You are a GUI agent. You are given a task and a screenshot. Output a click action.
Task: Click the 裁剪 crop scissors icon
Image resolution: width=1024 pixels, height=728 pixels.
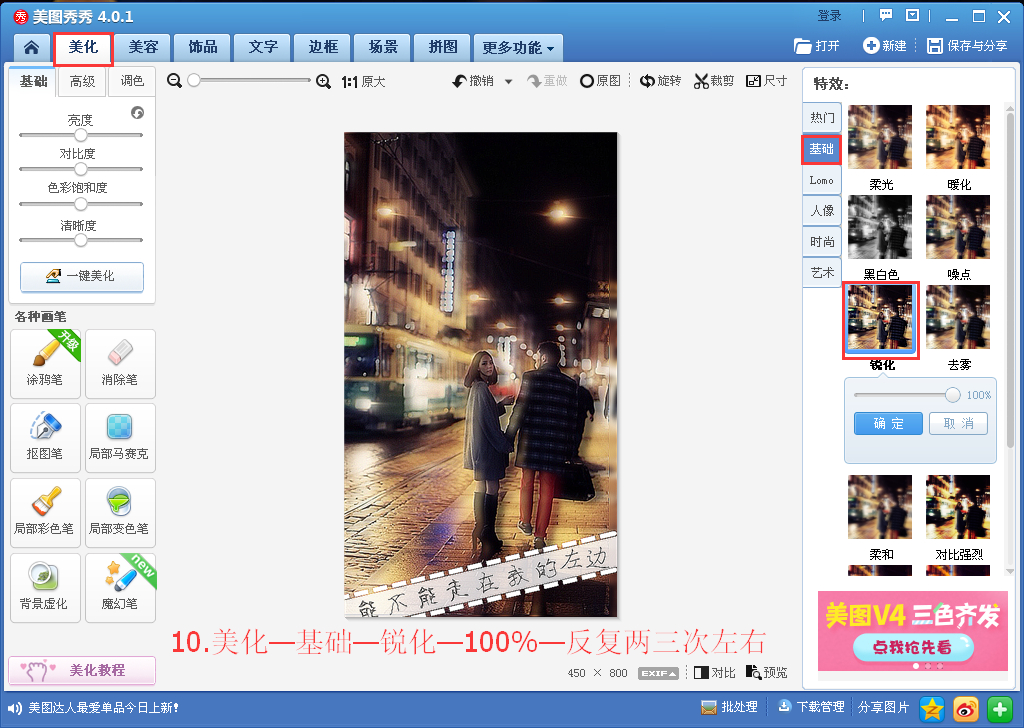[702, 81]
